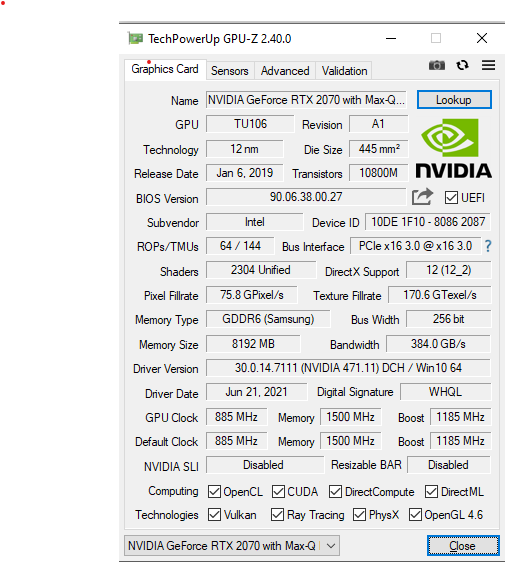
Task: Close the window with the X button
Action: coord(482,38)
